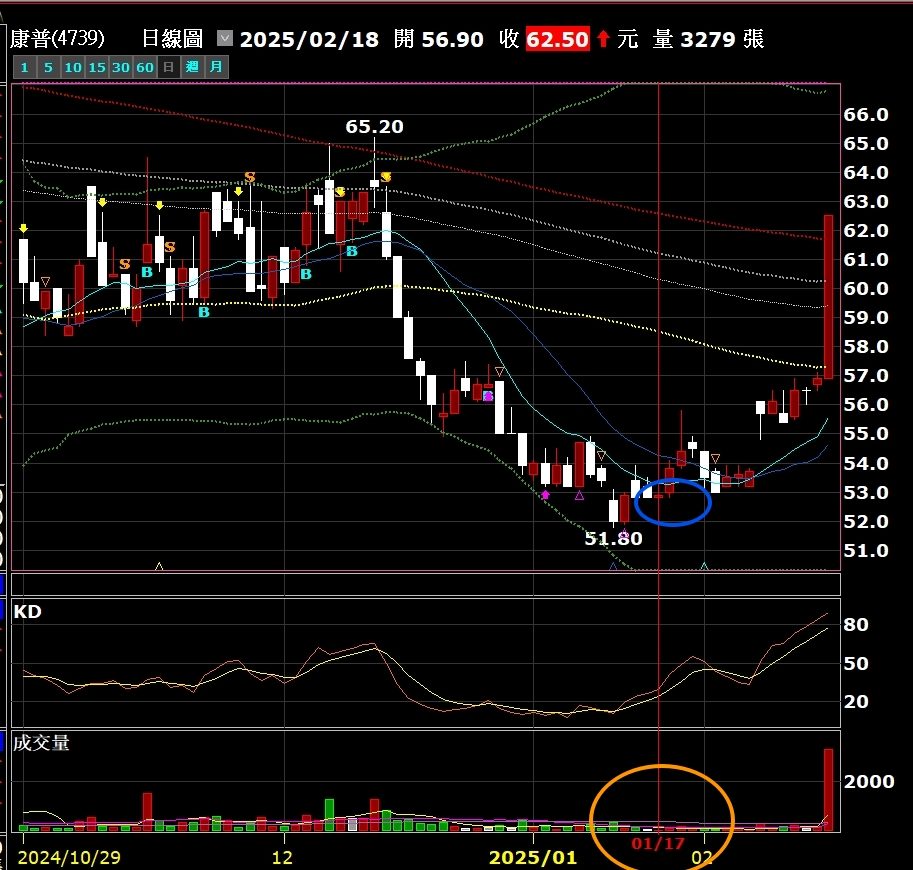Image resolution: width=913 pixels, height=870 pixels.
Task: Click the pink arrow marker near 53.0
Action: [x=545, y=494]
